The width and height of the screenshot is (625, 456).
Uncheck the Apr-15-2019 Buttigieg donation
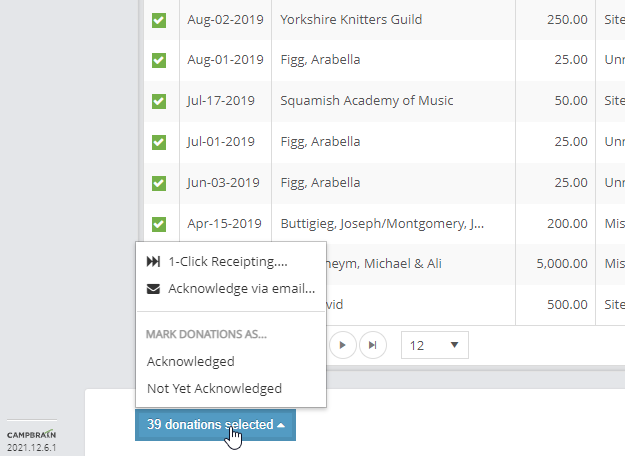[x=159, y=224]
